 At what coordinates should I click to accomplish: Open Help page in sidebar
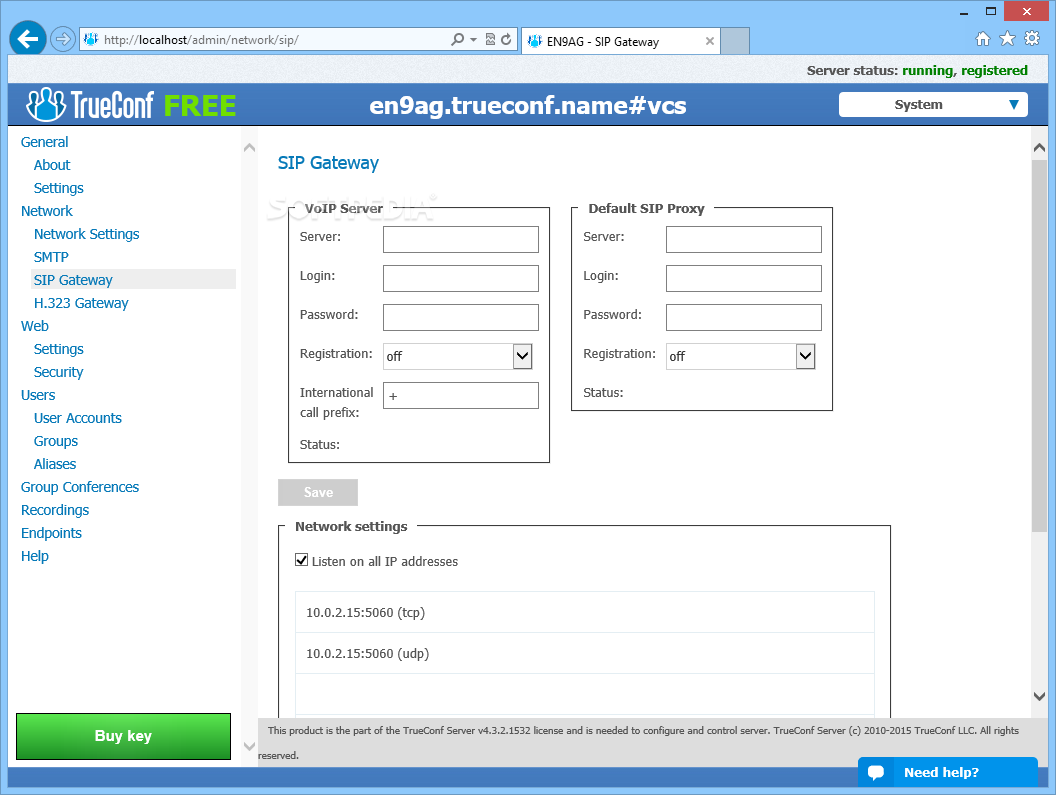pos(34,556)
